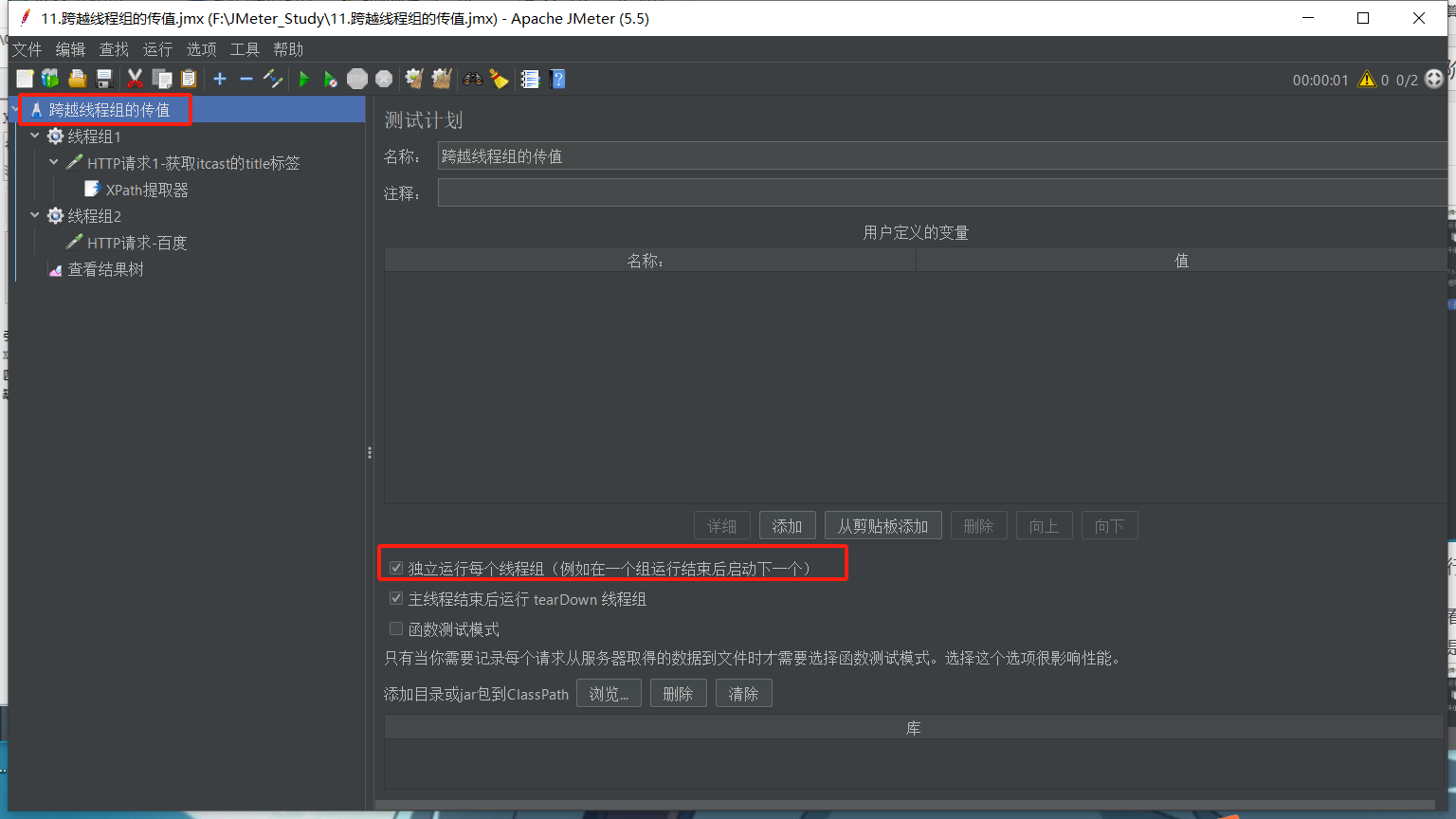Click the warning triangle log icon

pos(1367,80)
